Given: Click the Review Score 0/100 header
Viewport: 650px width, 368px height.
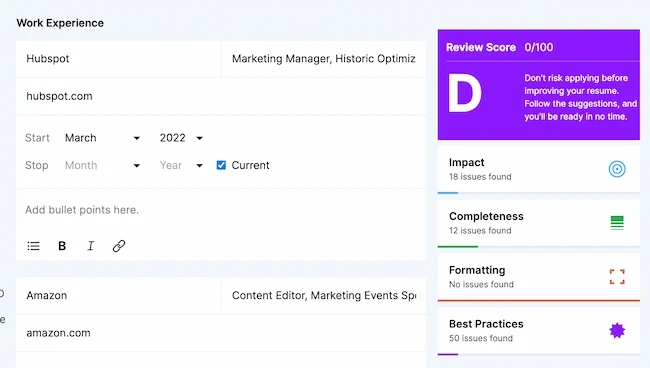Looking at the screenshot, I should (x=500, y=47).
